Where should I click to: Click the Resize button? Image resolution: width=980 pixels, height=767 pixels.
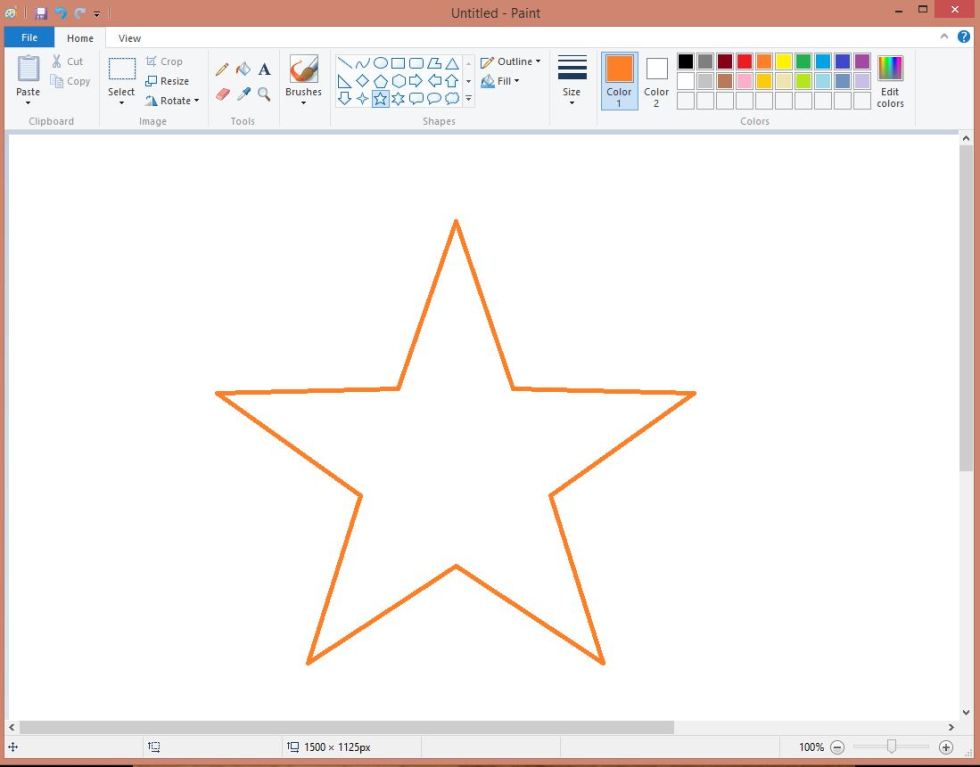(x=167, y=81)
